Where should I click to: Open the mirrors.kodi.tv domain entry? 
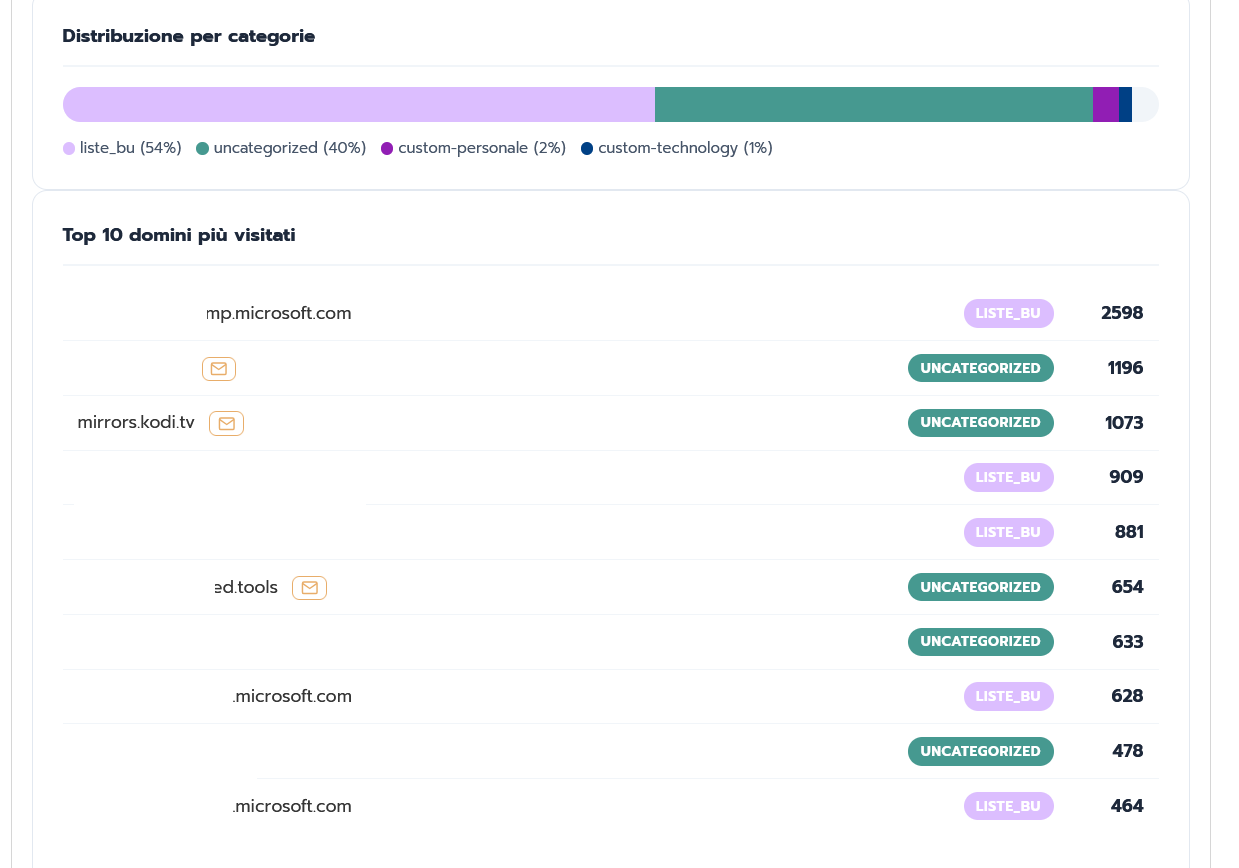coord(136,423)
